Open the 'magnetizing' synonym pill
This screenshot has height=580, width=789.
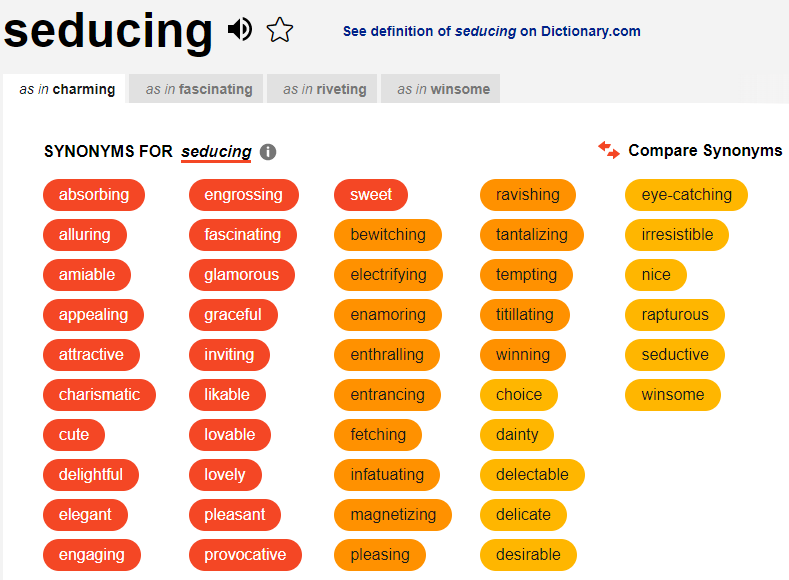[393, 515]
